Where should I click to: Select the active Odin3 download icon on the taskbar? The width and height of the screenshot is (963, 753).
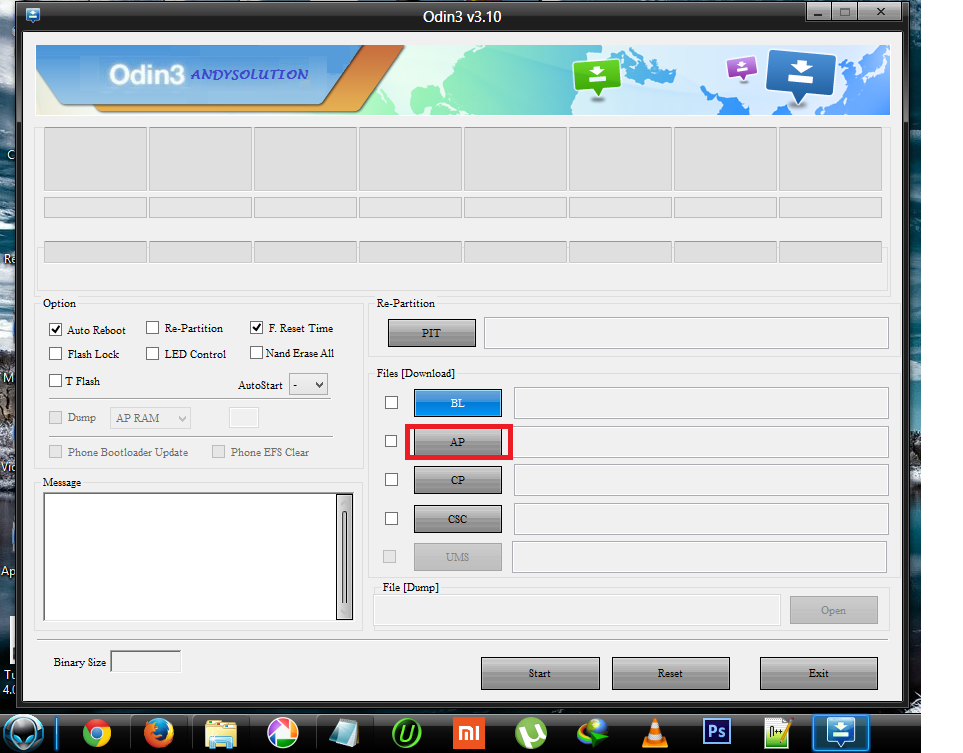point(839,731)
